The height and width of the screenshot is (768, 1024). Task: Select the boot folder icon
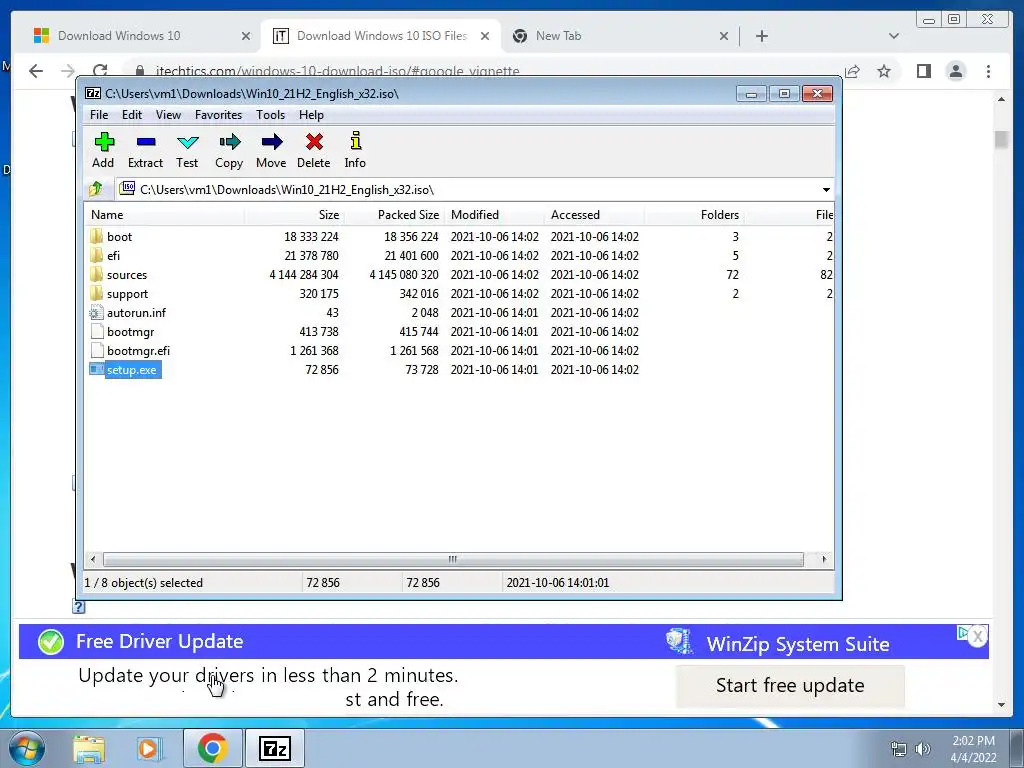[97, 236]
